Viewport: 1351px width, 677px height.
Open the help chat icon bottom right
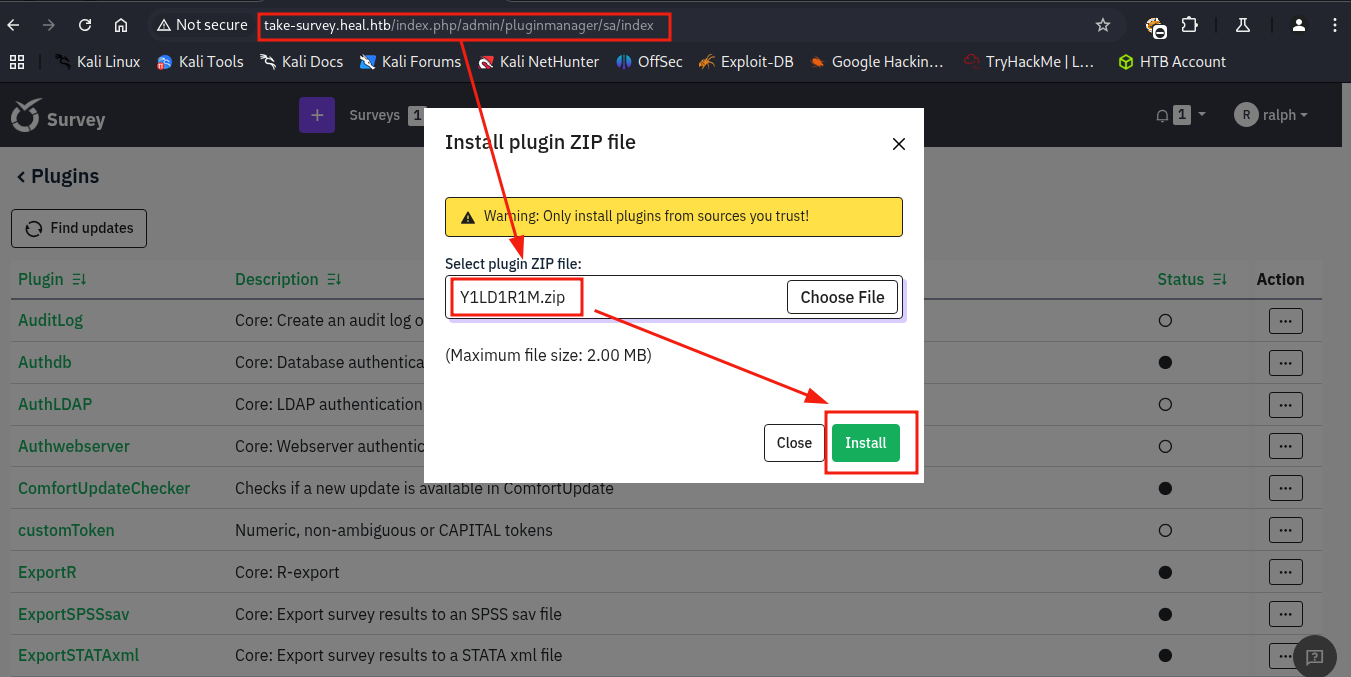coord(1314,656)
